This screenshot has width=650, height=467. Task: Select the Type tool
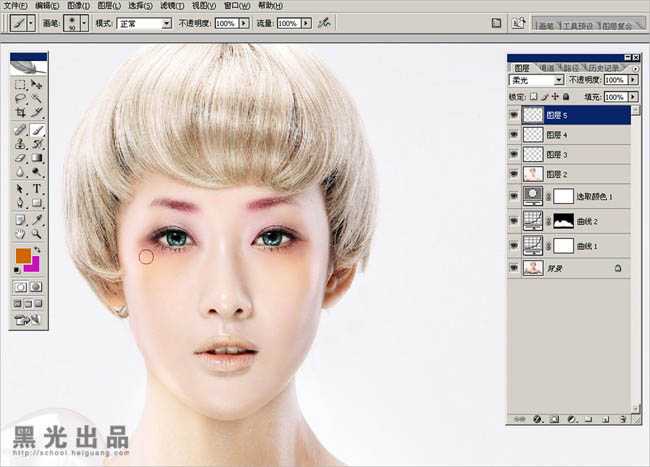pos(37,187)
